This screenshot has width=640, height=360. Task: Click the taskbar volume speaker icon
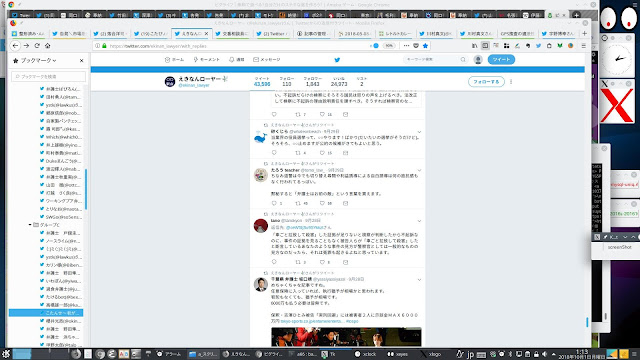(x=544, y=354)
